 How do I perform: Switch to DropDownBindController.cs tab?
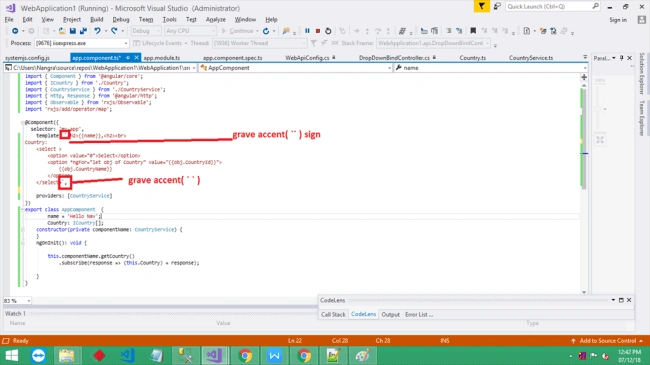[394, 58]
